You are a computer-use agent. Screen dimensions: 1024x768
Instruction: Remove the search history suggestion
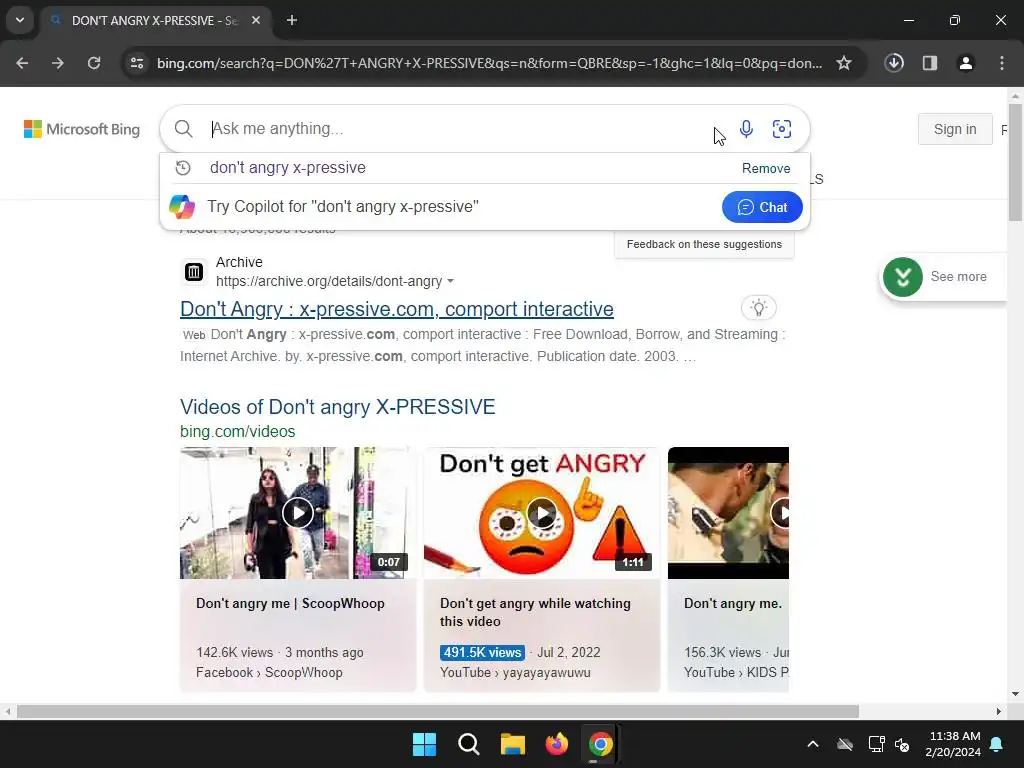pyautogui.click(x=766, y=168)
